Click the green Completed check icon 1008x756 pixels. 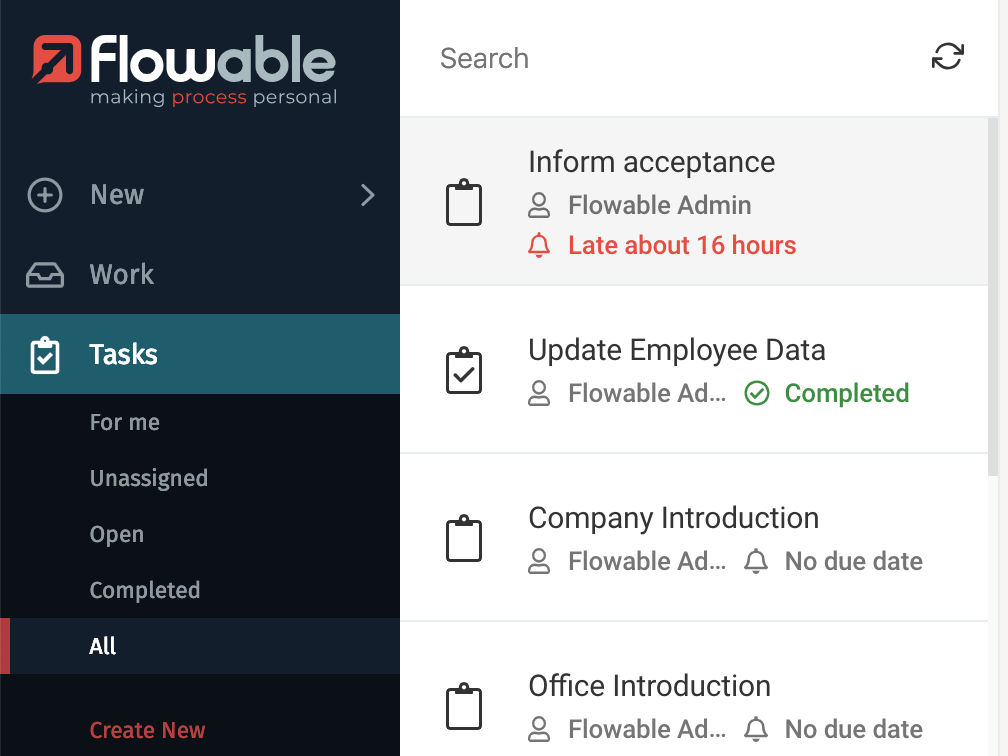click(757, 393)
